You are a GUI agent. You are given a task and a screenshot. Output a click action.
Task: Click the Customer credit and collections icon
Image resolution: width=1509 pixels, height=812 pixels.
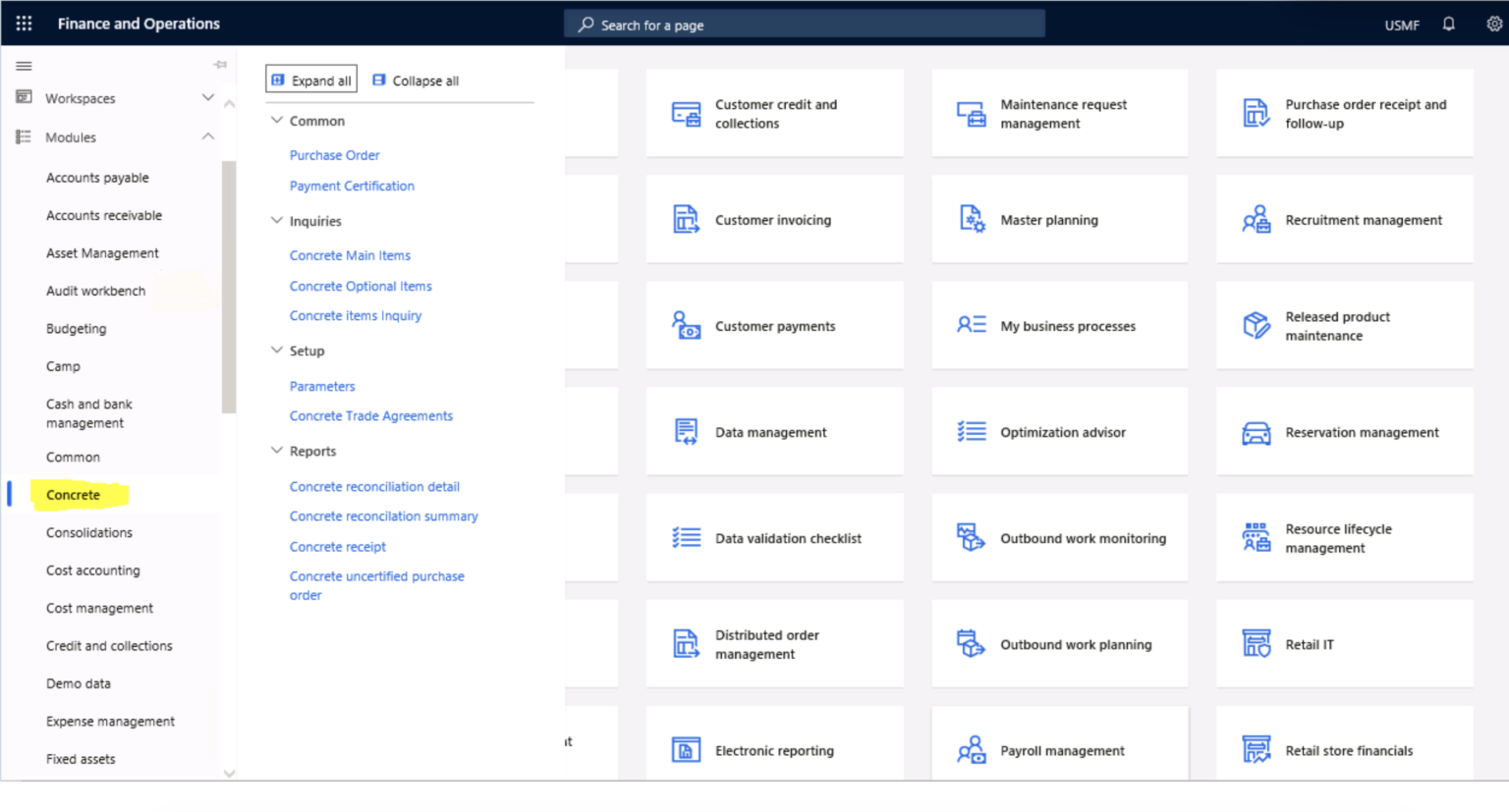[686, 114]
